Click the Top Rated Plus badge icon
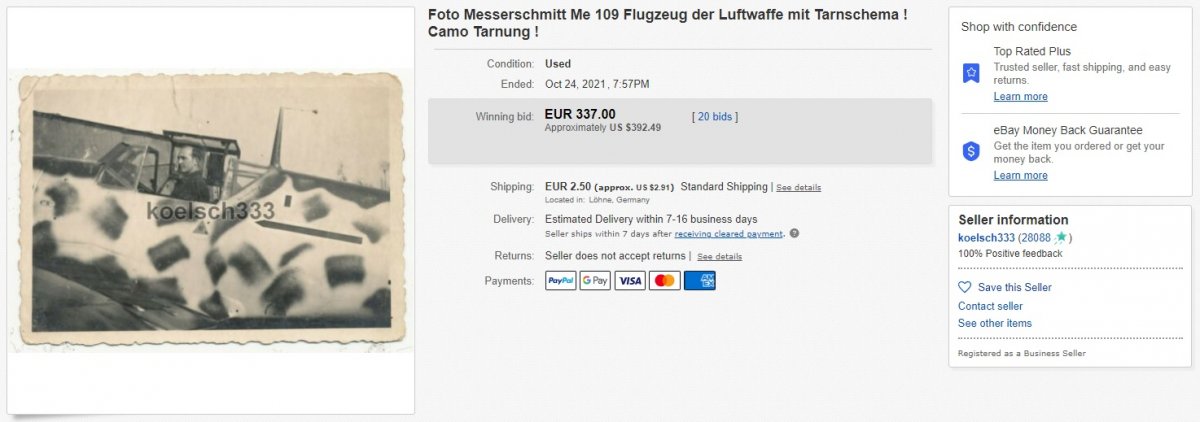Viewport: 1200px width, 422px height. coord(971,73)
